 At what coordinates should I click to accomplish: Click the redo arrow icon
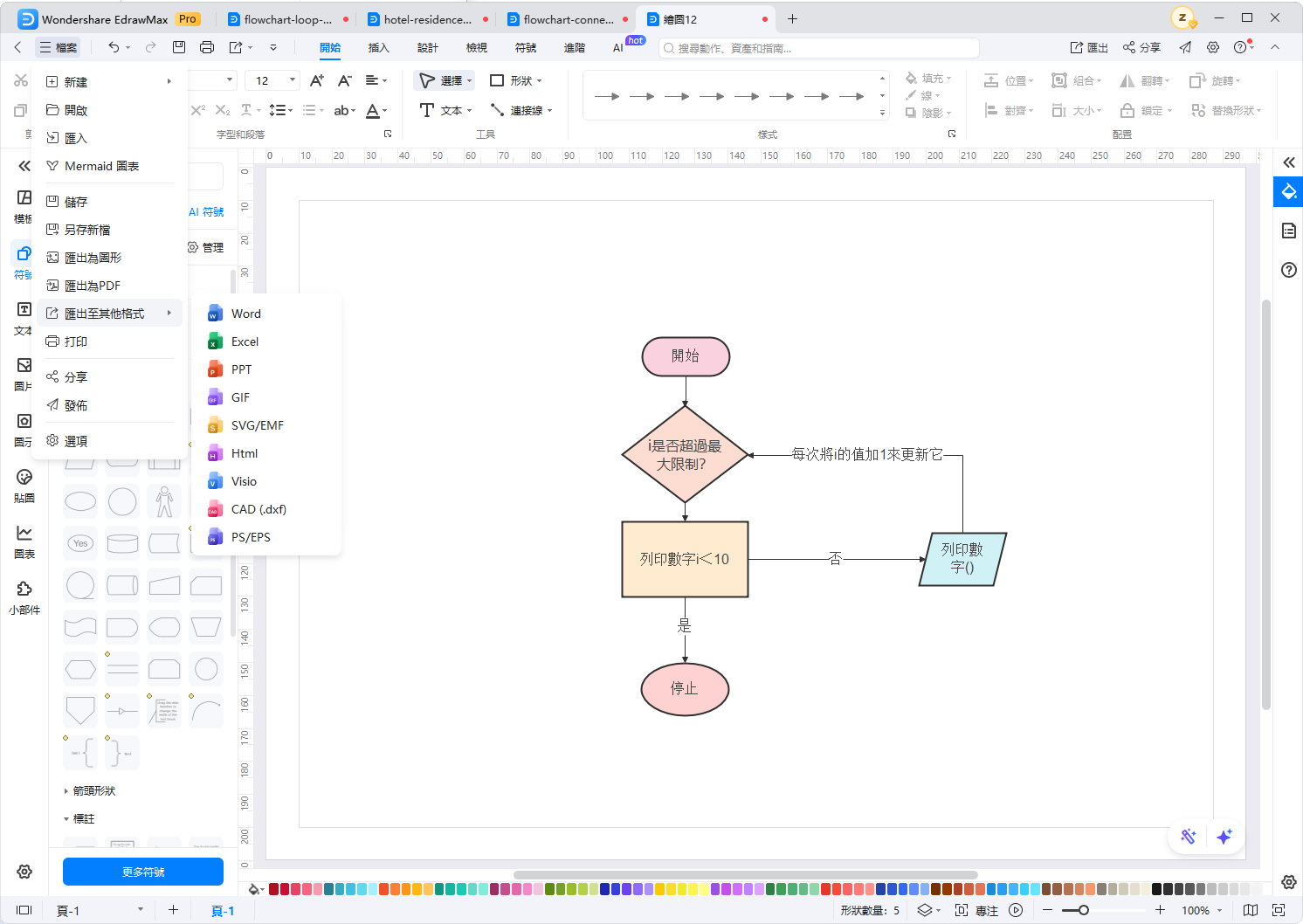pyautogui.click(x=151, y=47)
